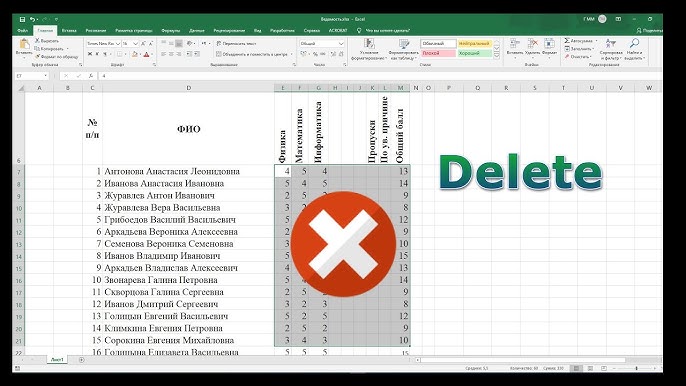Switch to the Разметка страницы tab
Screen dimensions: 686x386
pyautogui.click(x=134, y=31)
